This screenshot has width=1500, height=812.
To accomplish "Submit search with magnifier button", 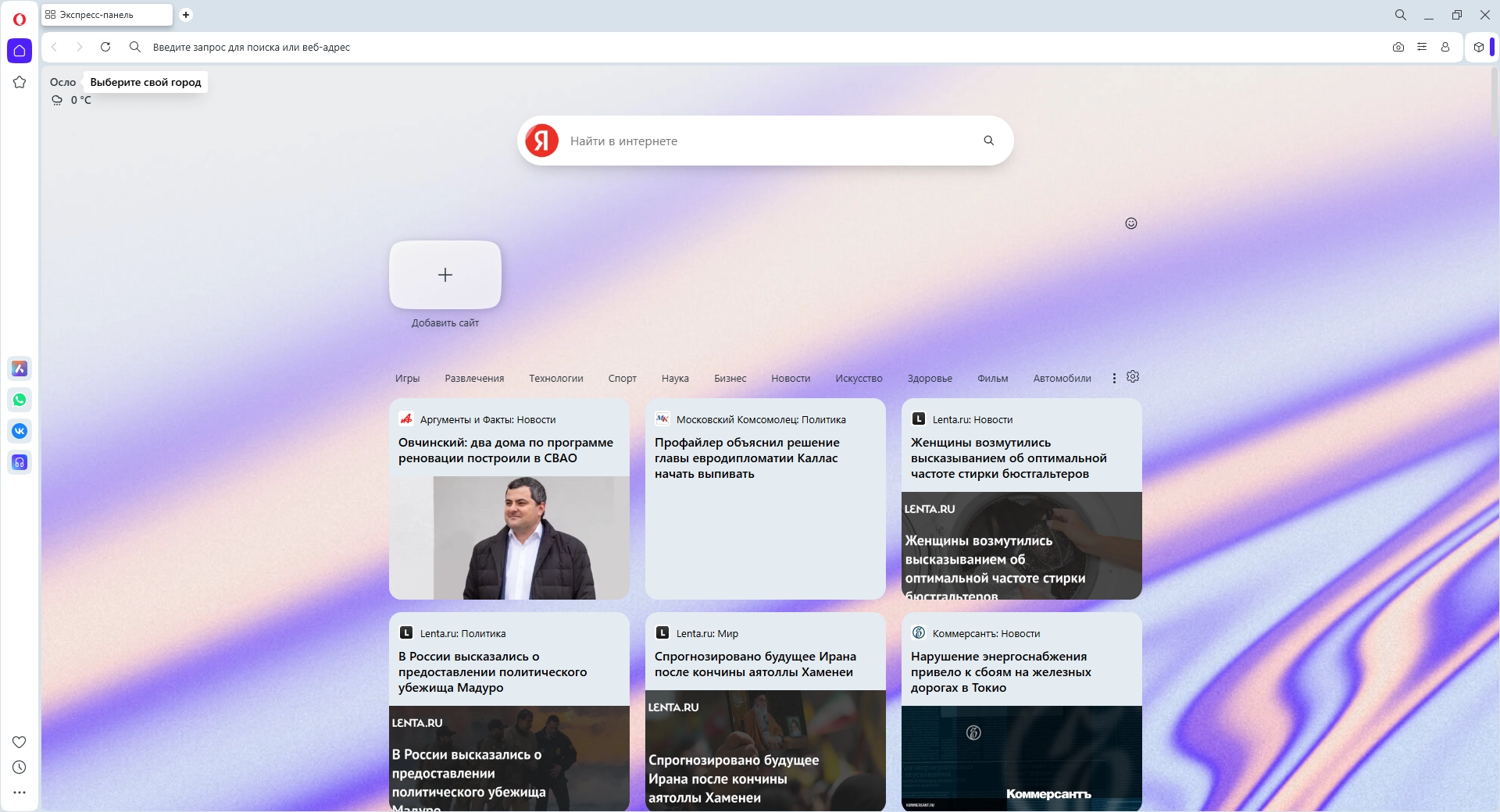I will tap(989, 141).
